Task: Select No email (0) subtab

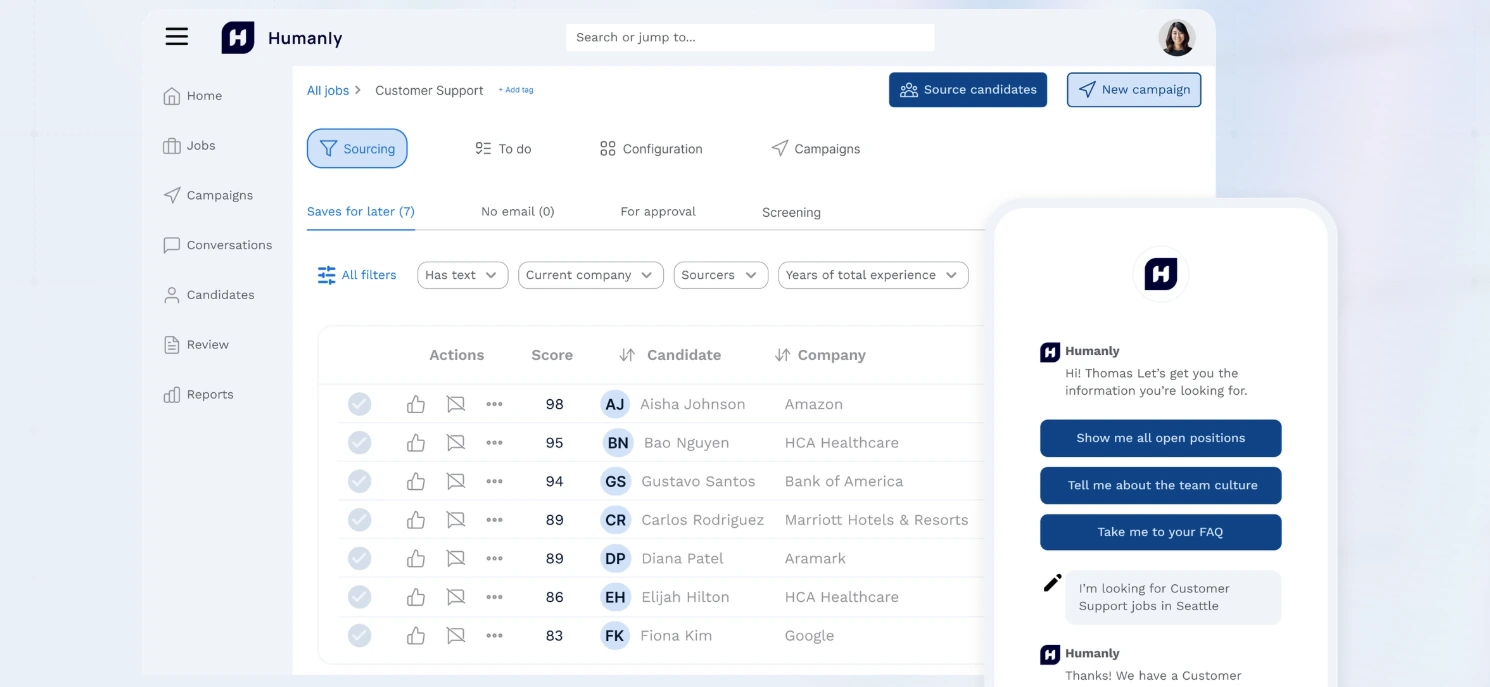Action: [518, 212]
